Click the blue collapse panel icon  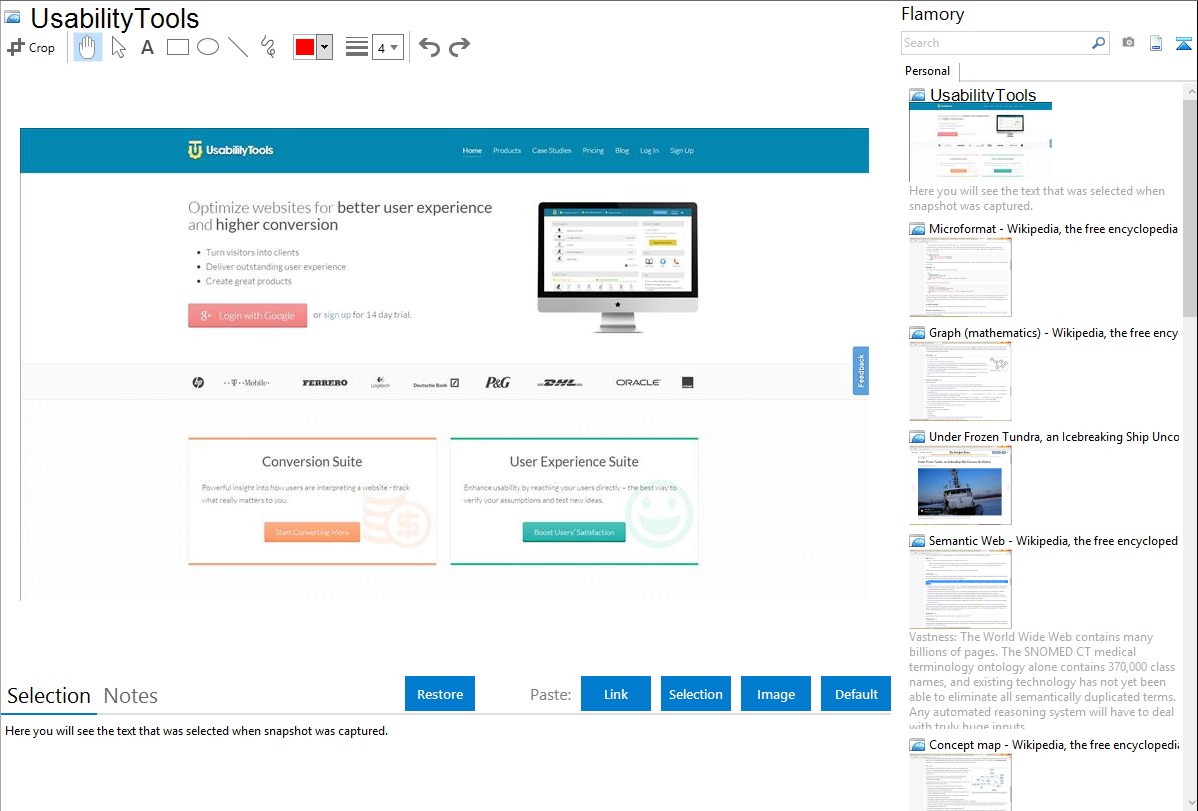pyautogui.click(x=1183, y=43)
